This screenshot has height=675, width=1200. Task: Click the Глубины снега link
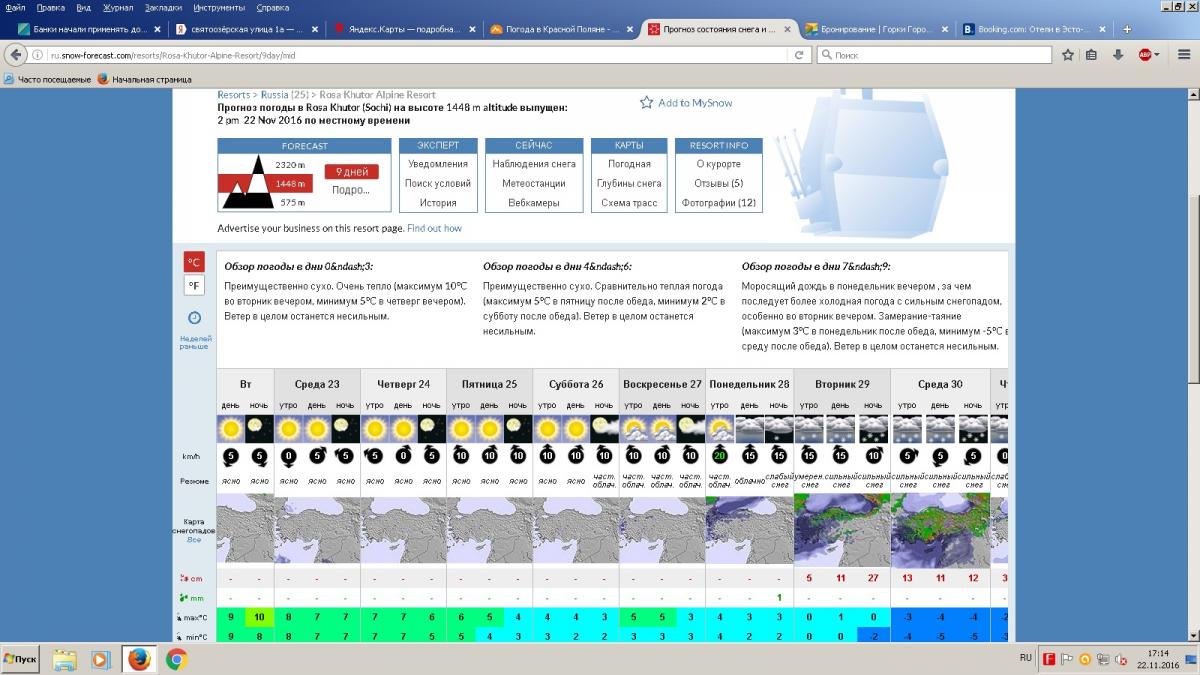pyautogui.click(x=629, y=184)
